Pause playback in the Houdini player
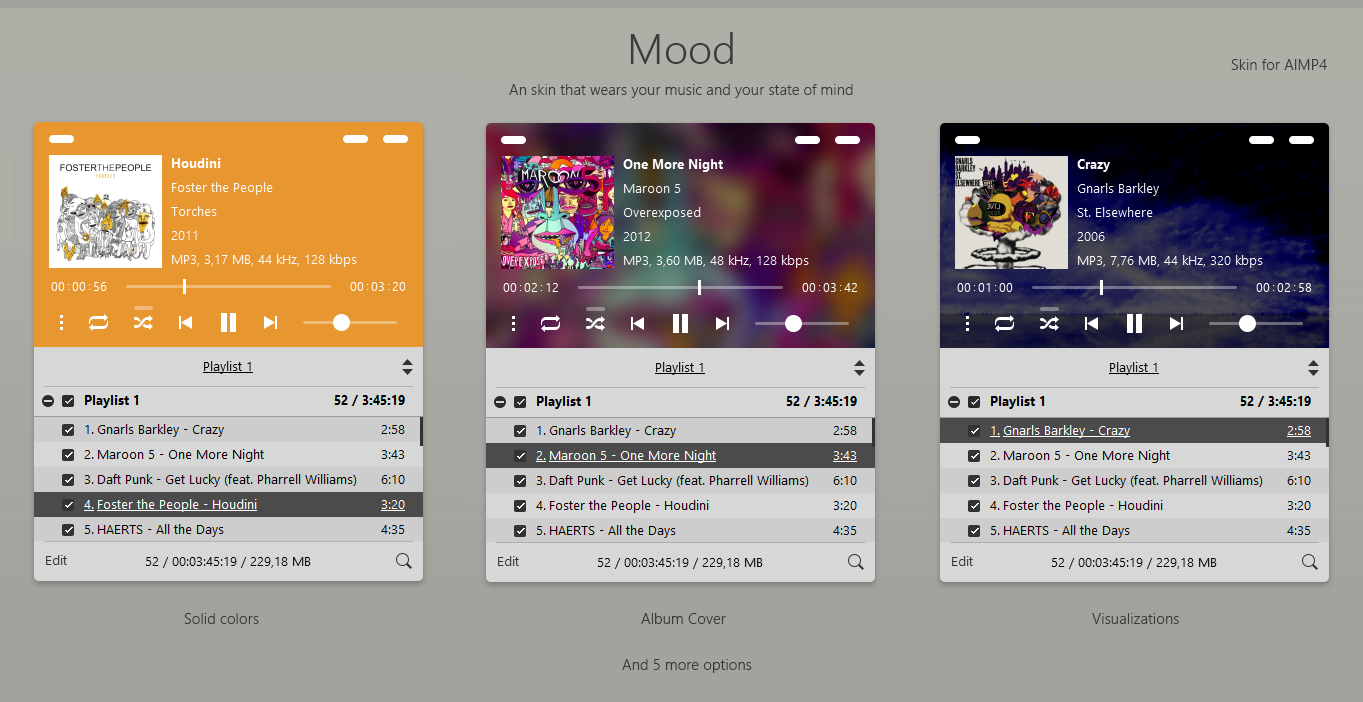The height and width of the screenshot is (702, 1363). tap(228, 322)
